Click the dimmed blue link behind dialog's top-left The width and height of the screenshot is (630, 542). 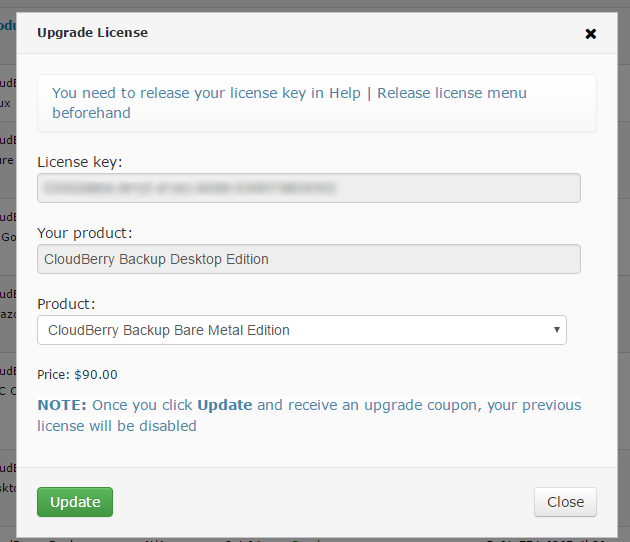click(x=8, y=25)
